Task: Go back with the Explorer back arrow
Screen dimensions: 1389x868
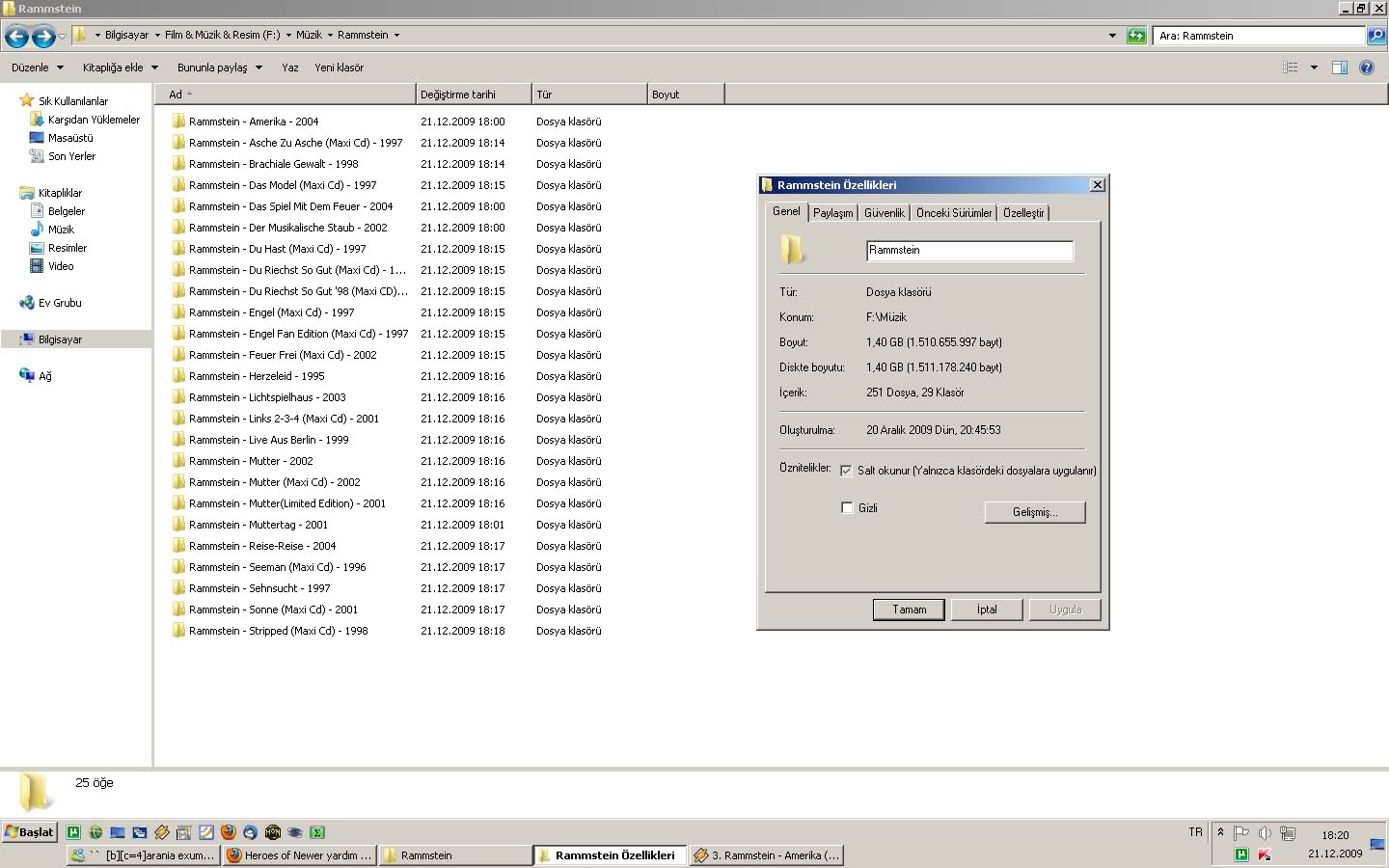Action: (16, 37)
